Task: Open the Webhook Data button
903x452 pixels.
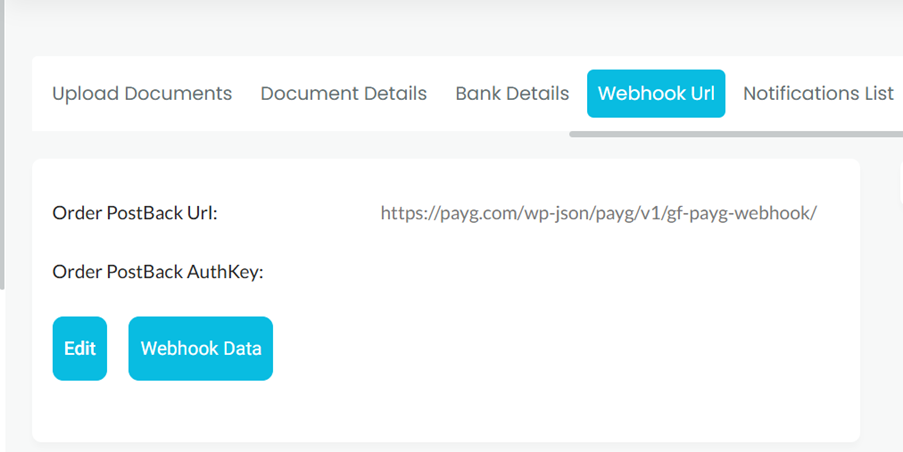Action: point(201,349)
